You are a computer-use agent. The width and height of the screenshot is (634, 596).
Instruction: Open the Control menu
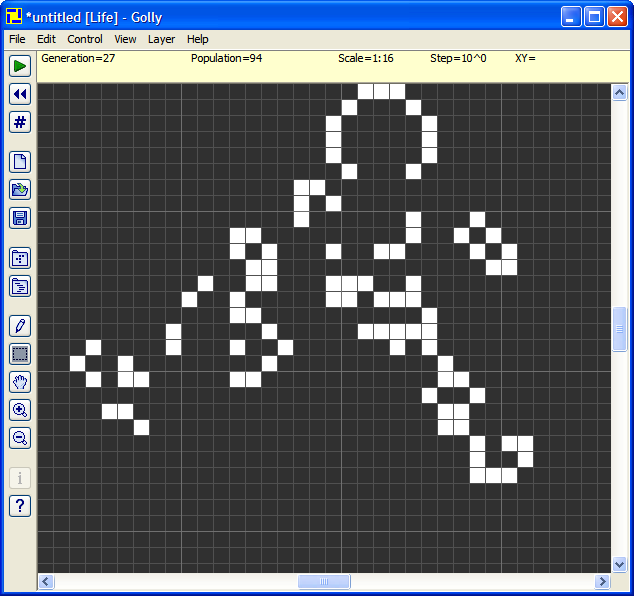point(85,39)
